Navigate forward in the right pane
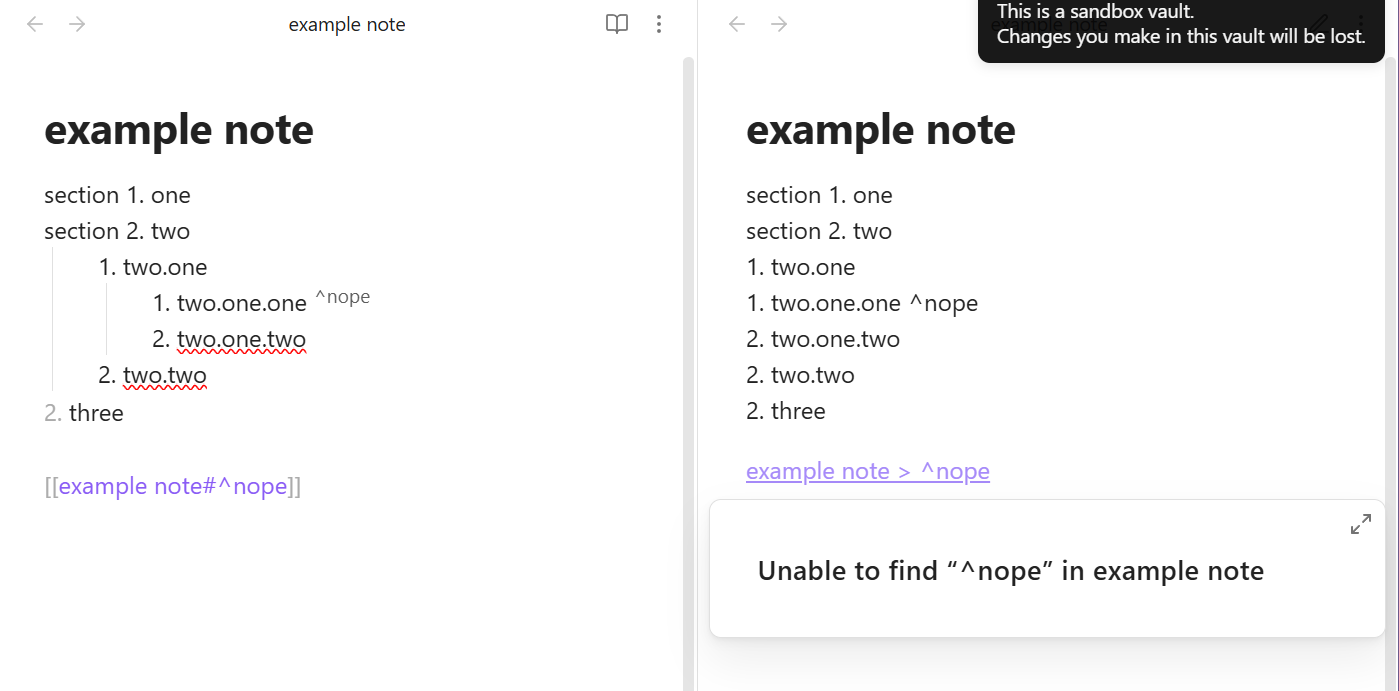This screenshot has height=691, width=1399. [x=779, y=24]
